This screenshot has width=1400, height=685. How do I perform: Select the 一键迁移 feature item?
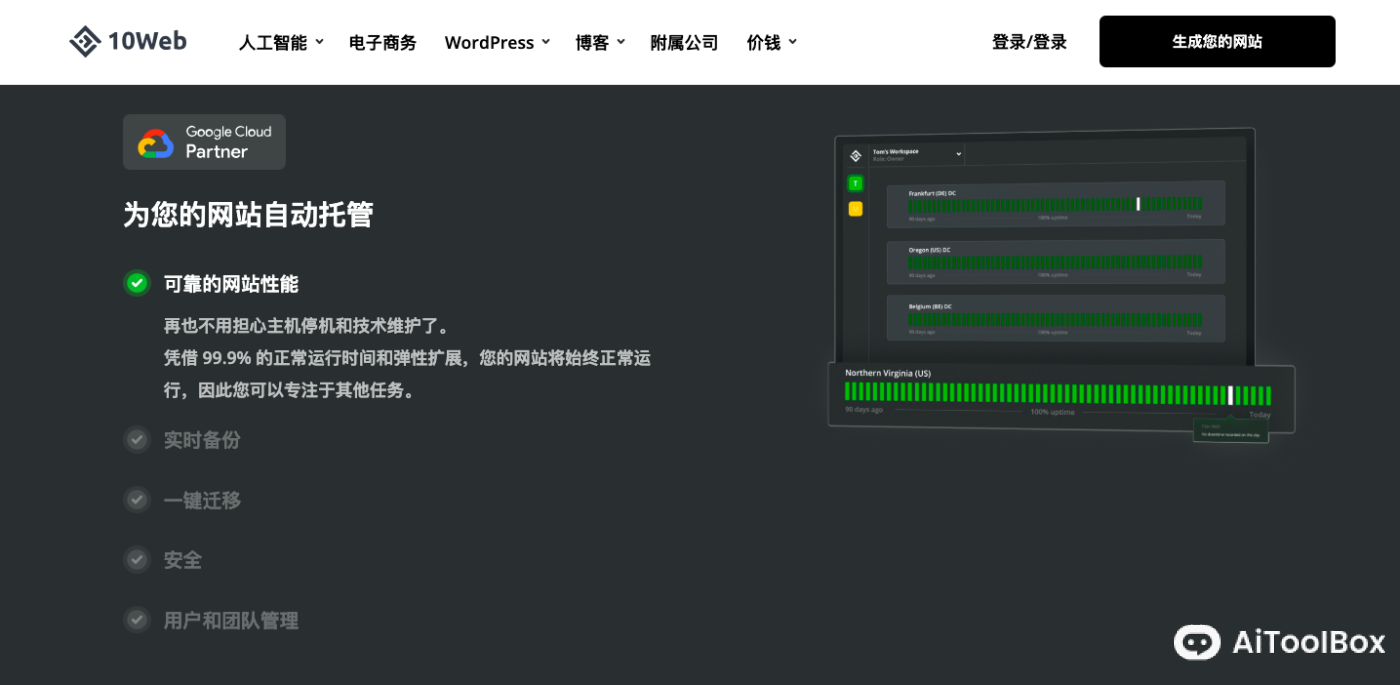click(x=202, y=500)
